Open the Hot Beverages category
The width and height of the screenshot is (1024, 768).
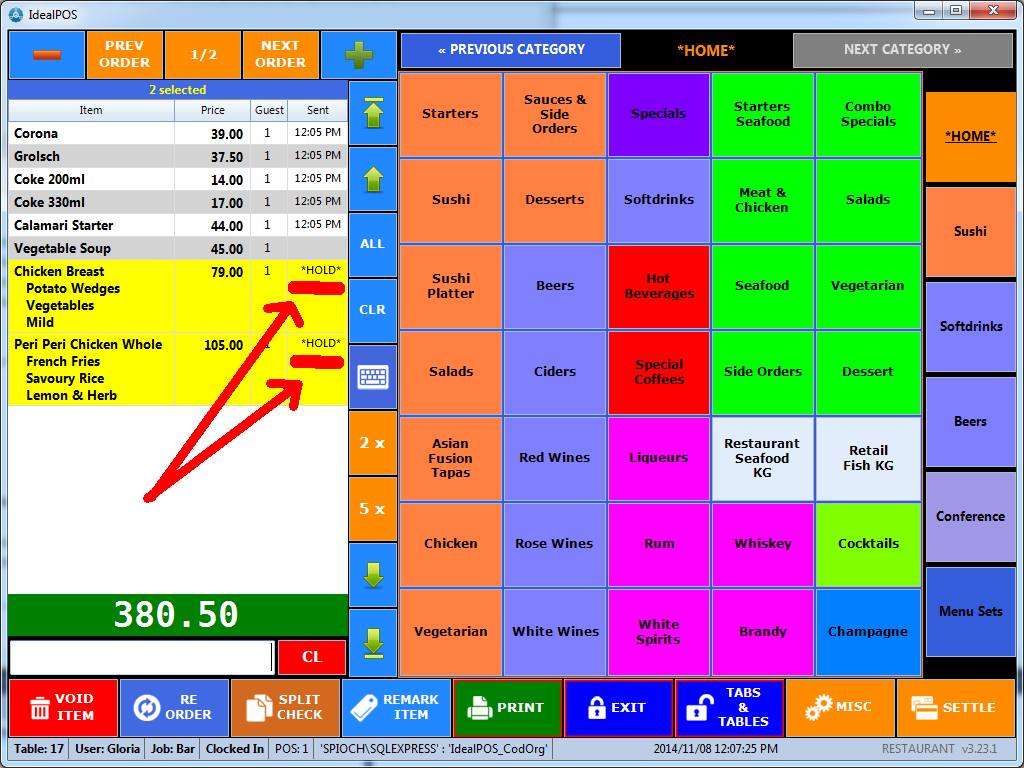pos(659,286)
